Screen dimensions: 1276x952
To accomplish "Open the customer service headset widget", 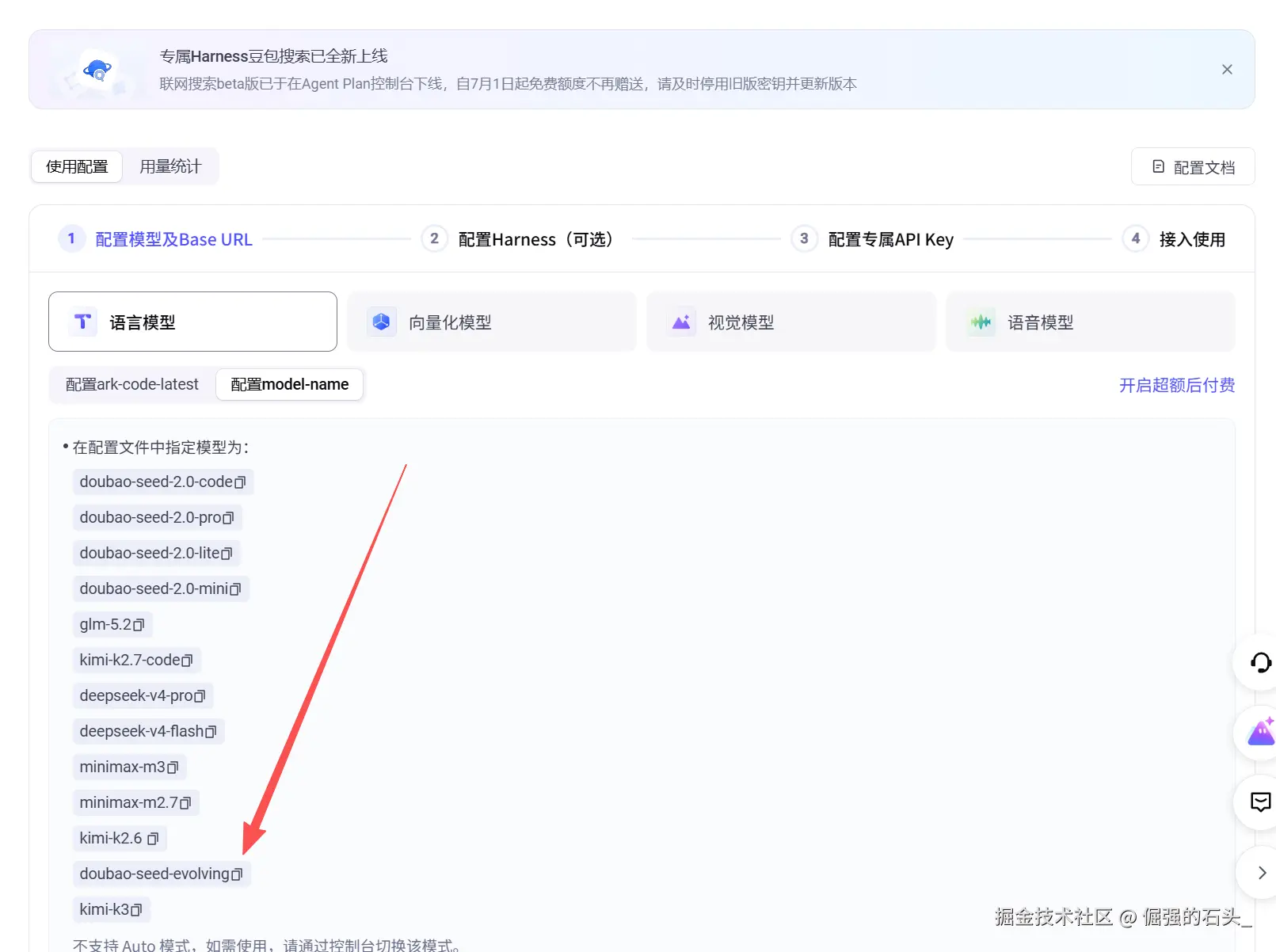I will 1260,662.
